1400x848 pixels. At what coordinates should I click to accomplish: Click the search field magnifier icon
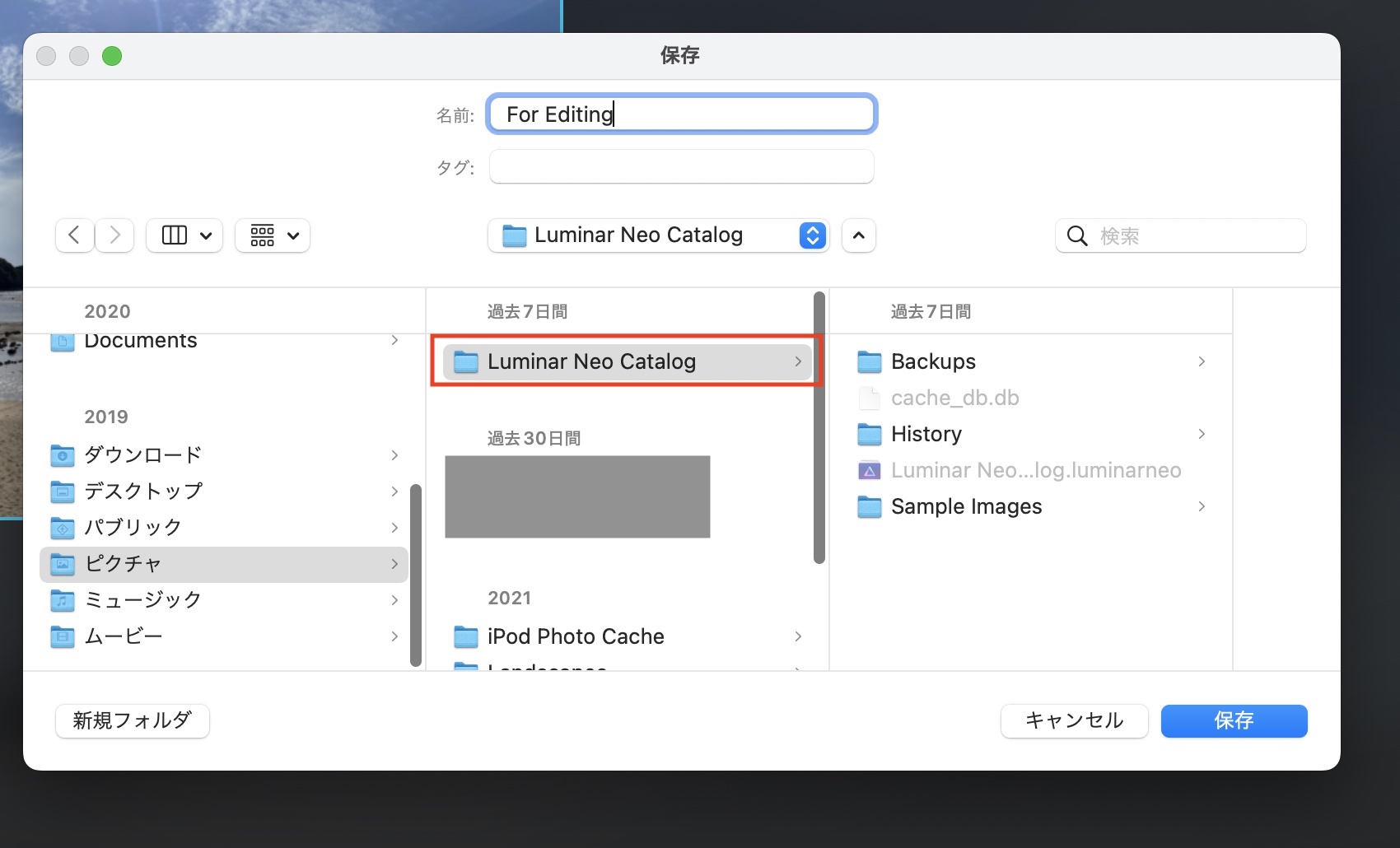[x=1076, y=236]
